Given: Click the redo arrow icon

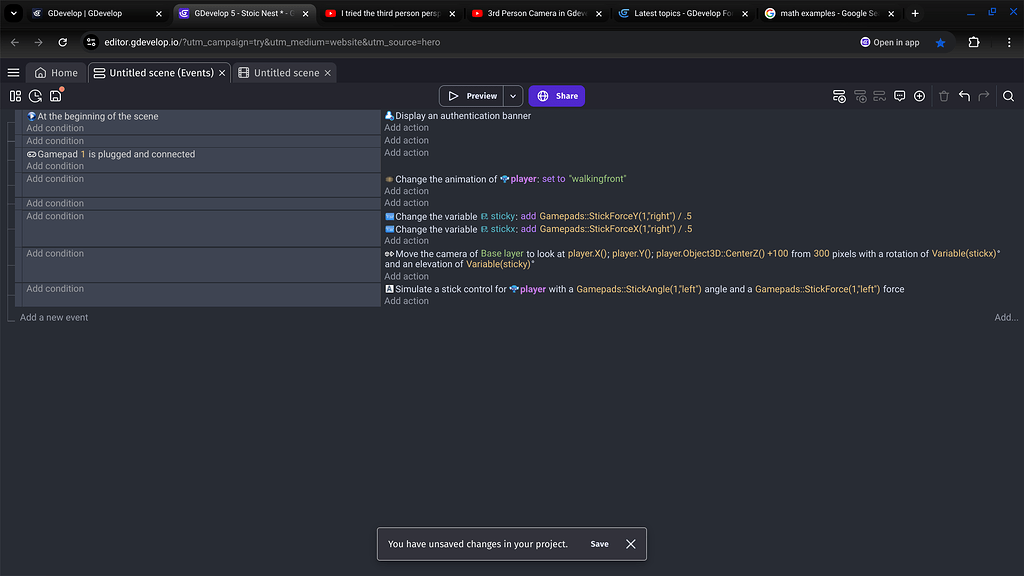Looking at the screenshot, I should (x=982, y=96).
